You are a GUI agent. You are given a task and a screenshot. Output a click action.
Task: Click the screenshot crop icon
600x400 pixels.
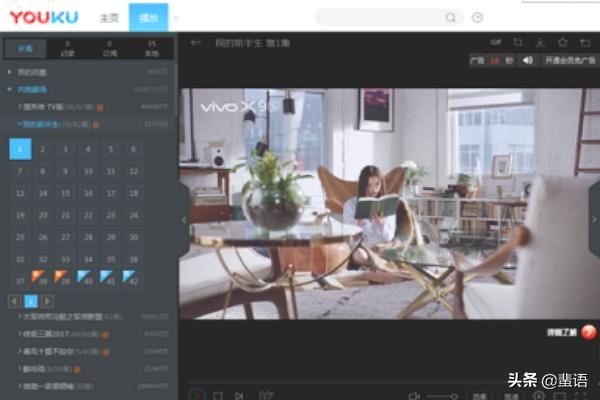[x=518, y=42]
